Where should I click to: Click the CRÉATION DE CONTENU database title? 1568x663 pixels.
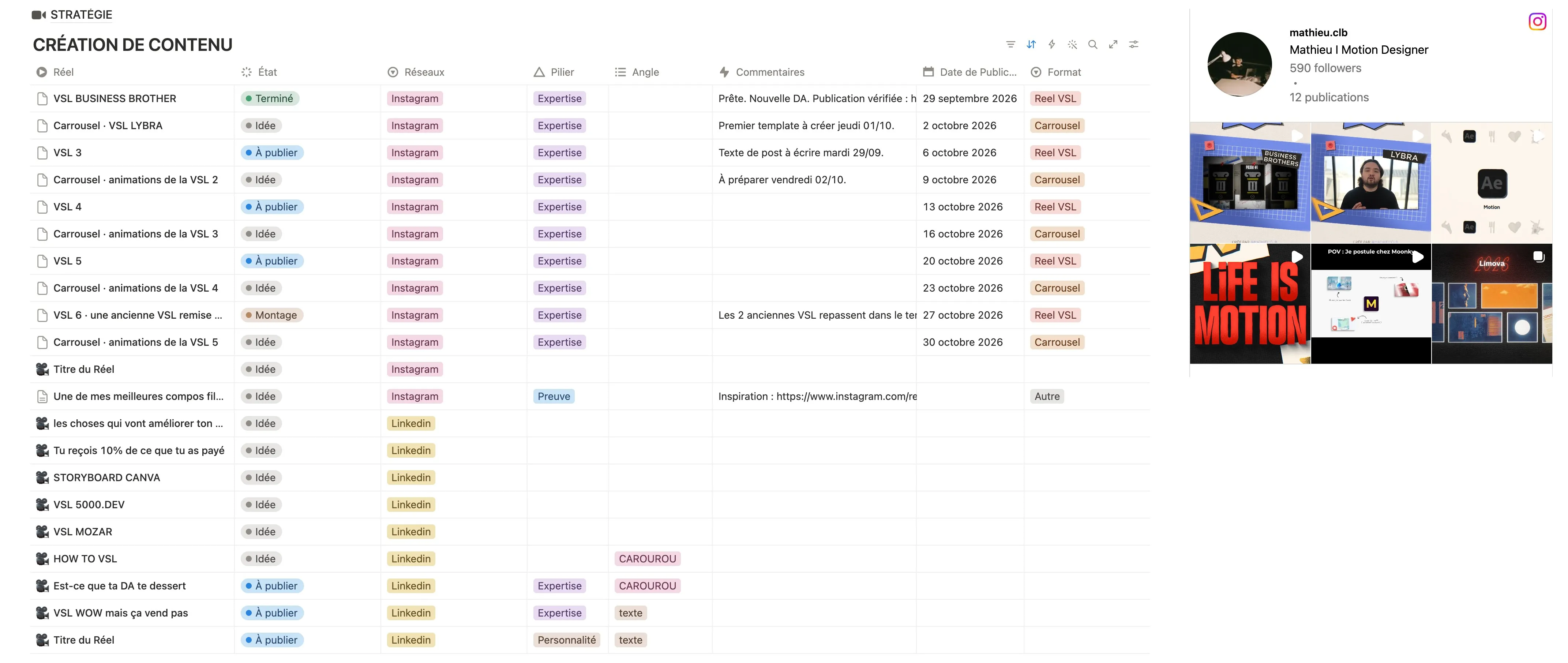click(133, 44)
